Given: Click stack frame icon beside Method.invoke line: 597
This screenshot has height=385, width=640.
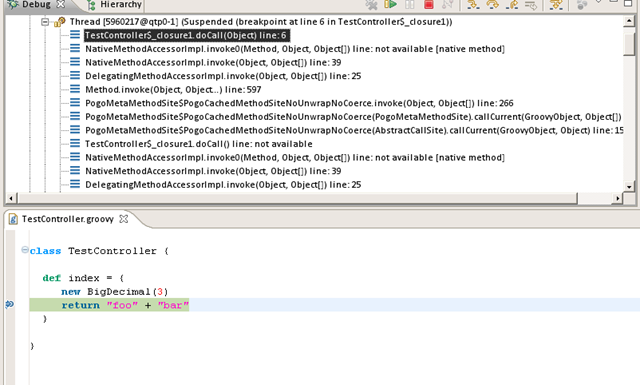Looking at the screenshot, I should coord(75,89).
